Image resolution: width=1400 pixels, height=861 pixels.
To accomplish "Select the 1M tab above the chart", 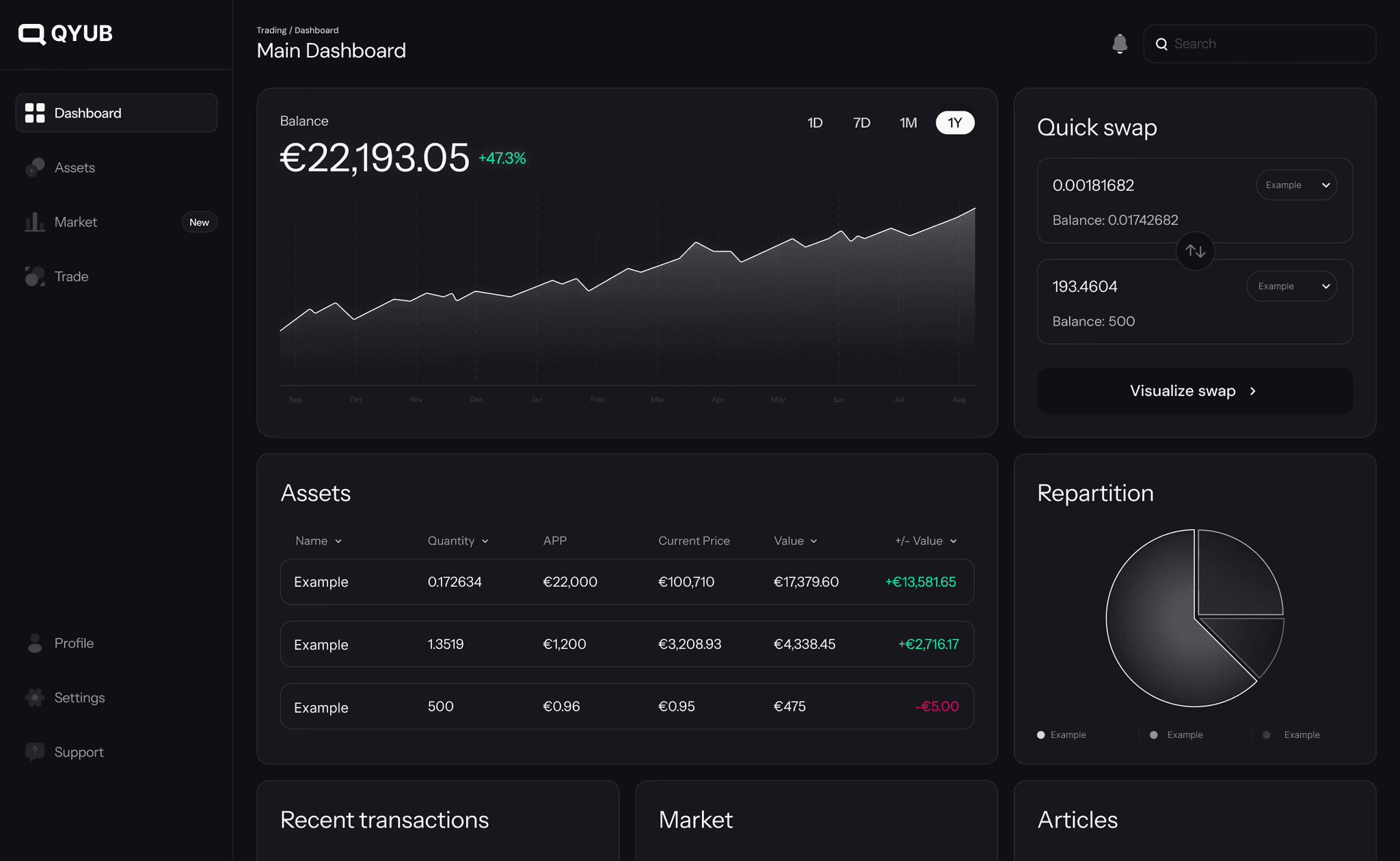I will tap(908, 122).
